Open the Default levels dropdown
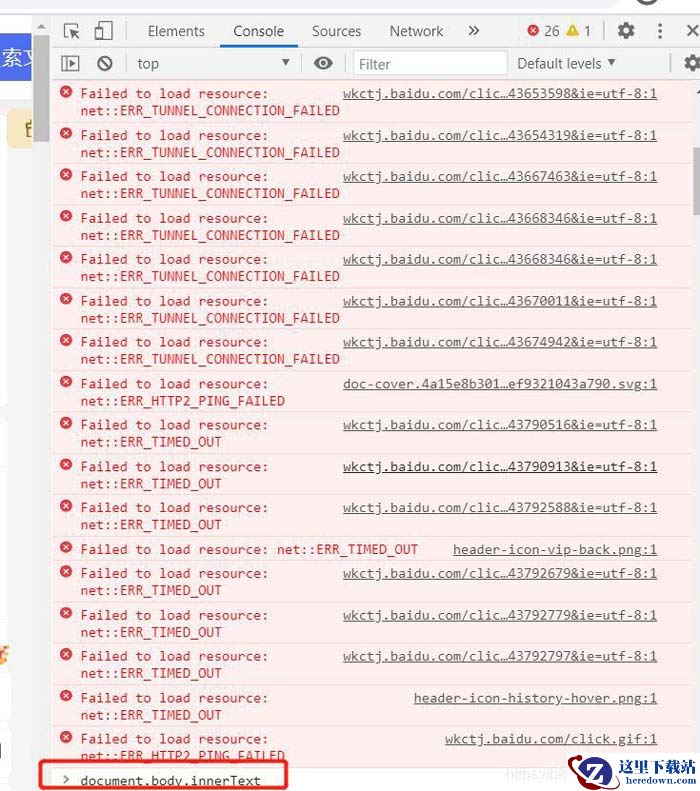 (566, 64)
